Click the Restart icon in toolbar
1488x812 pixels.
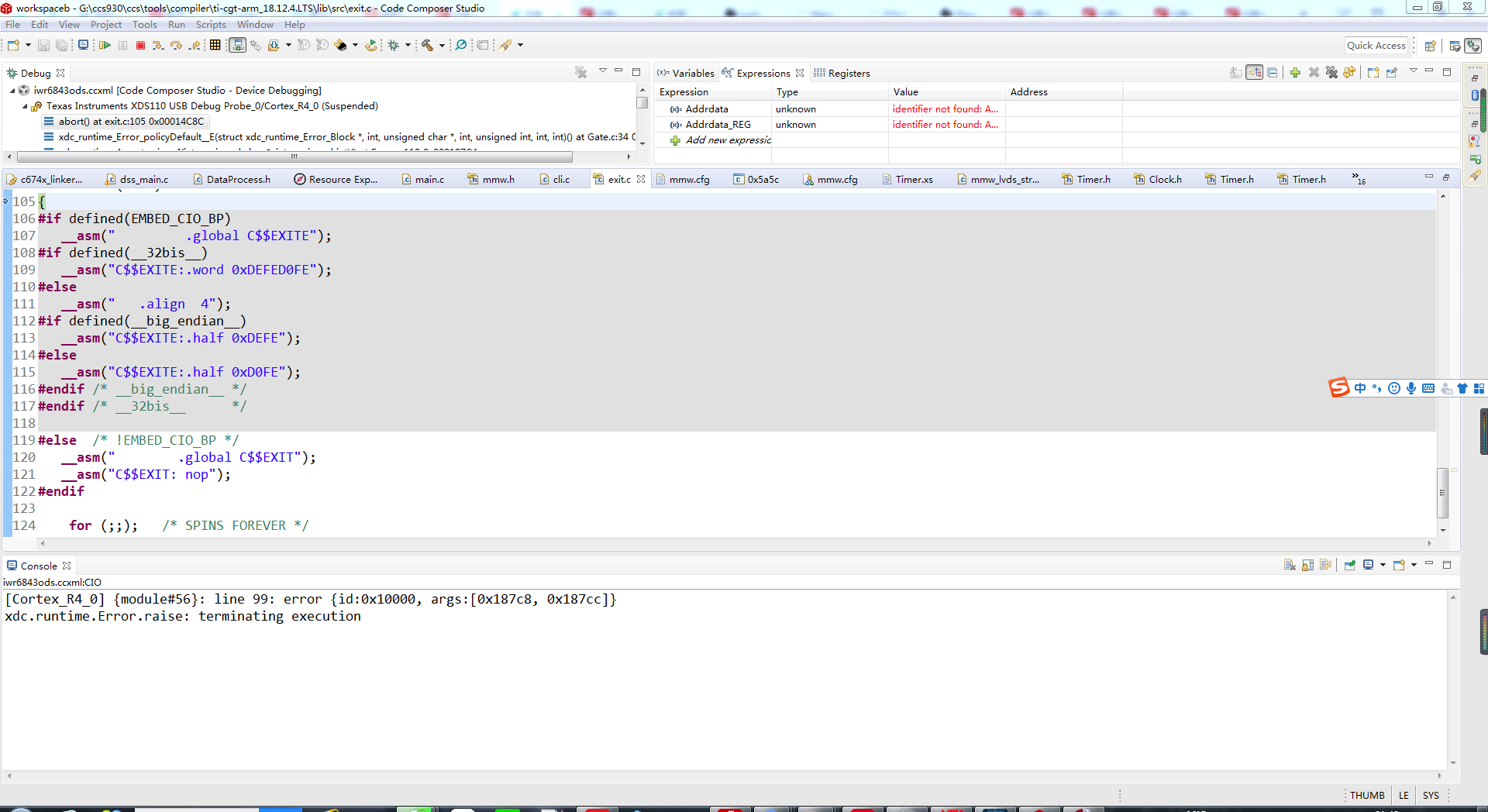(370, 46)
